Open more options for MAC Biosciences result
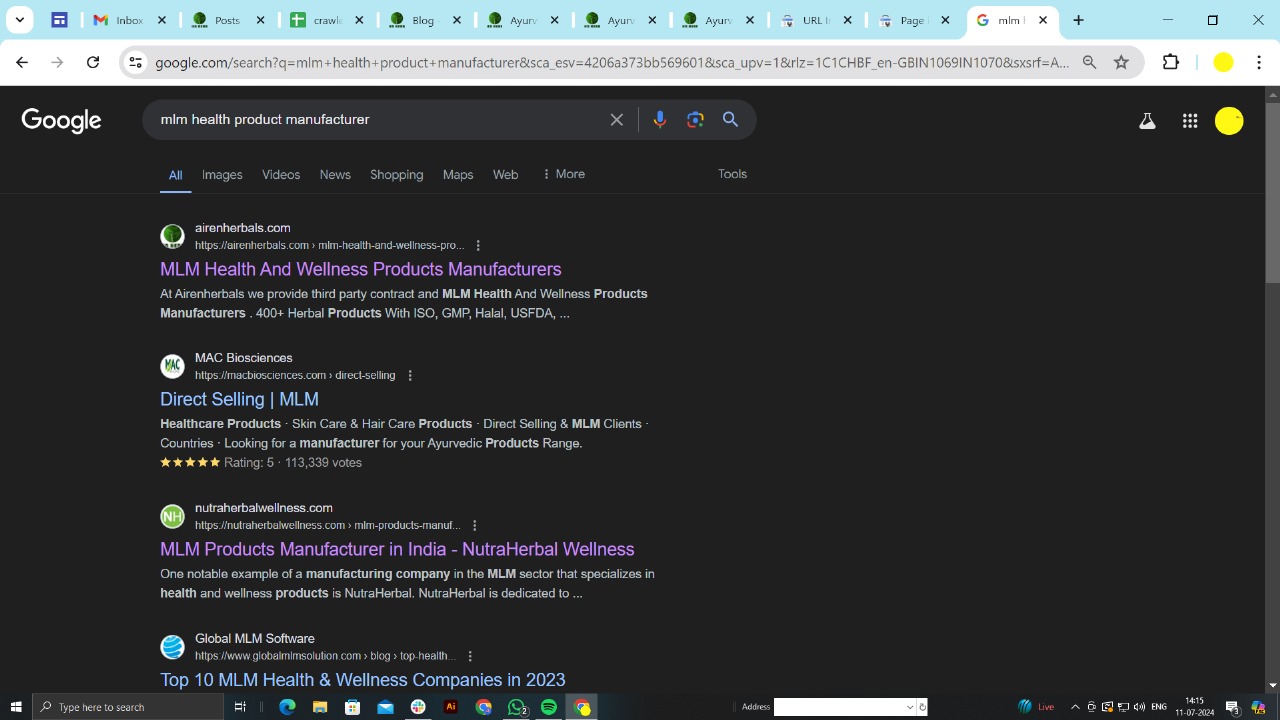The height and width of the screenshot is (720, 1280). [410, 375]
